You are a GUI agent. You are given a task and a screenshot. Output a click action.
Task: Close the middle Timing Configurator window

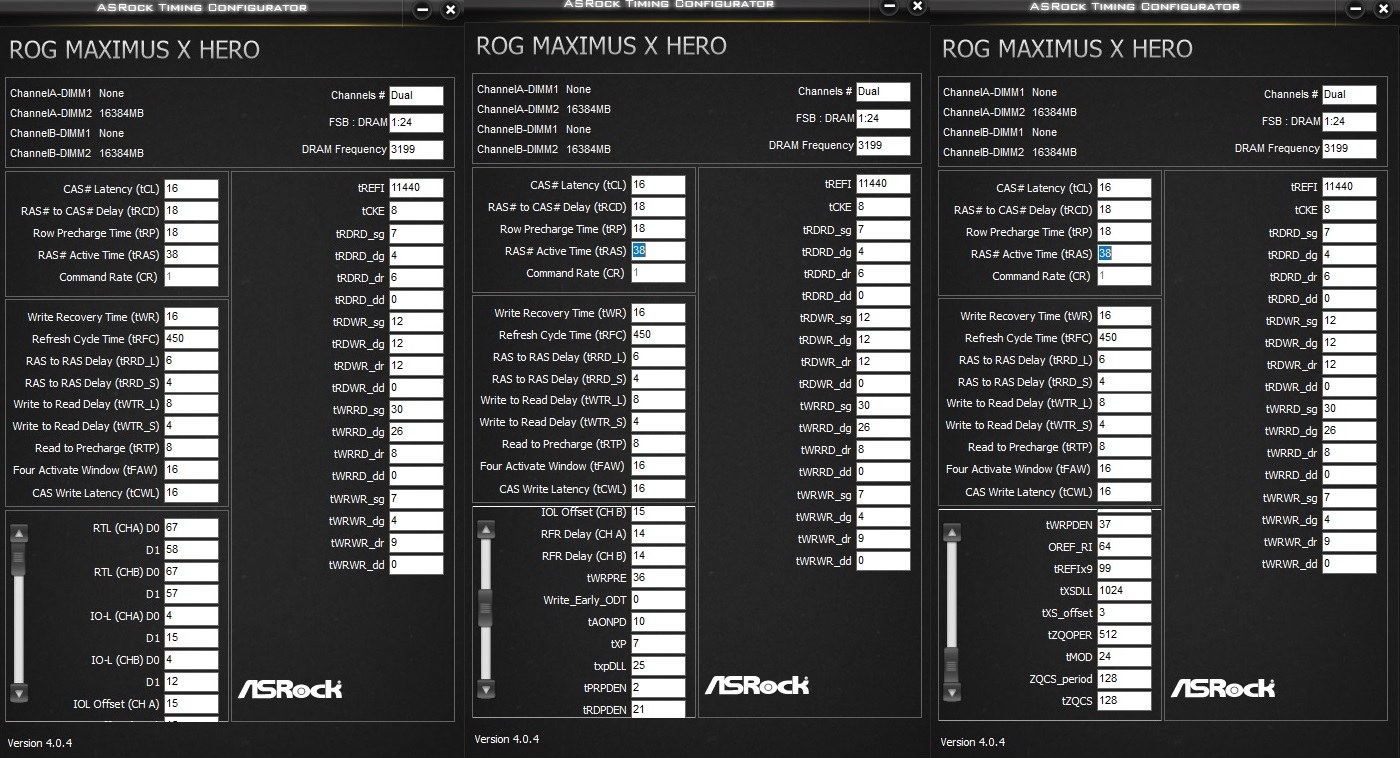(x=918, y=8)
